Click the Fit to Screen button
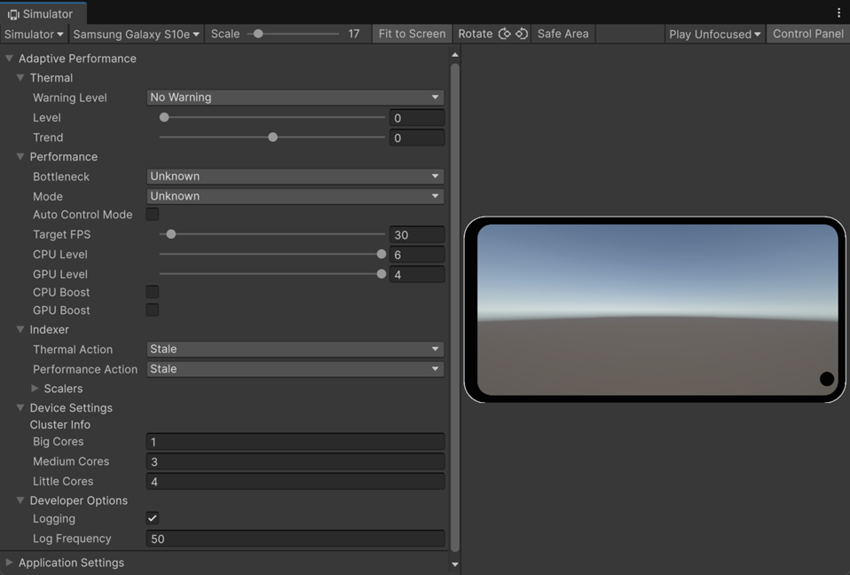 point(411,34)
